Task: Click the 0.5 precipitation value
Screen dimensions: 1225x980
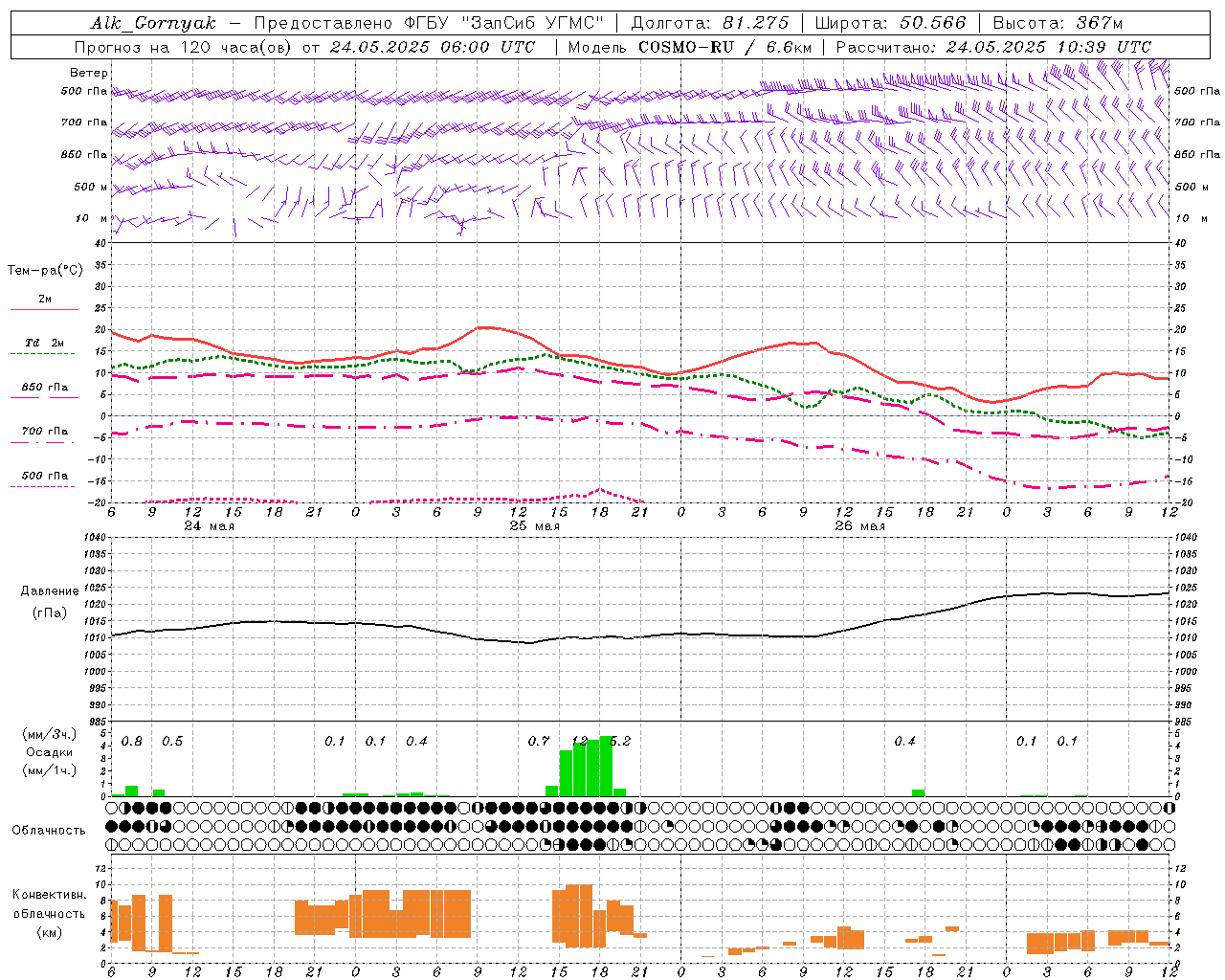Action: coord(172,742)
